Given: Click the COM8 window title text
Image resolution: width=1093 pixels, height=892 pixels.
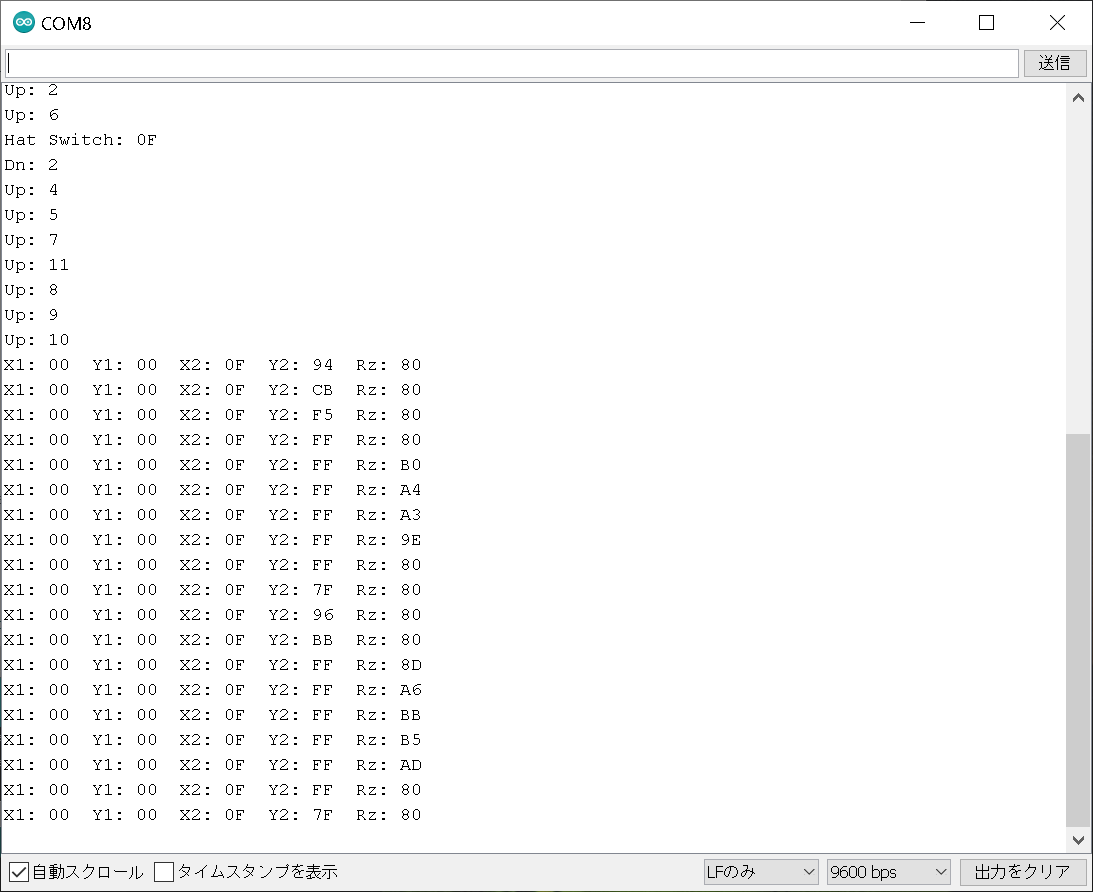Looking at the screenshot, I should (66, 24).
